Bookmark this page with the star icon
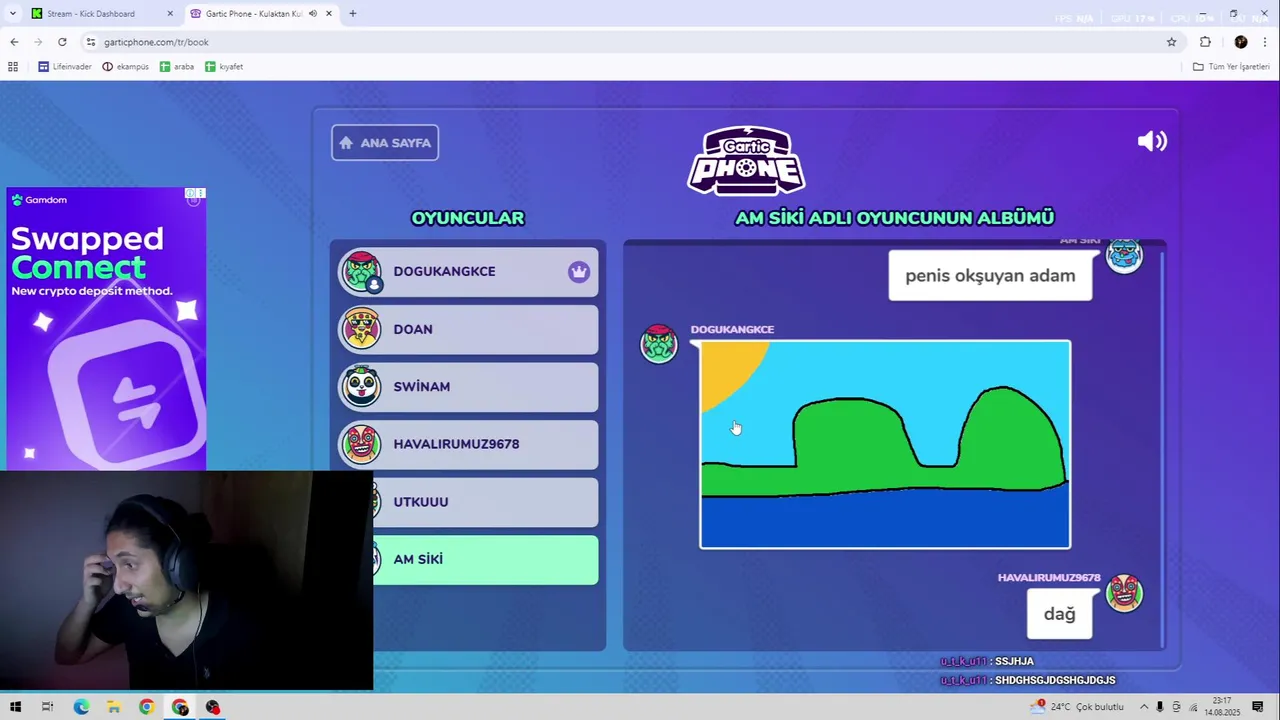Image resolution: width=1280 pixels, height=720 pixels. 1171,42
